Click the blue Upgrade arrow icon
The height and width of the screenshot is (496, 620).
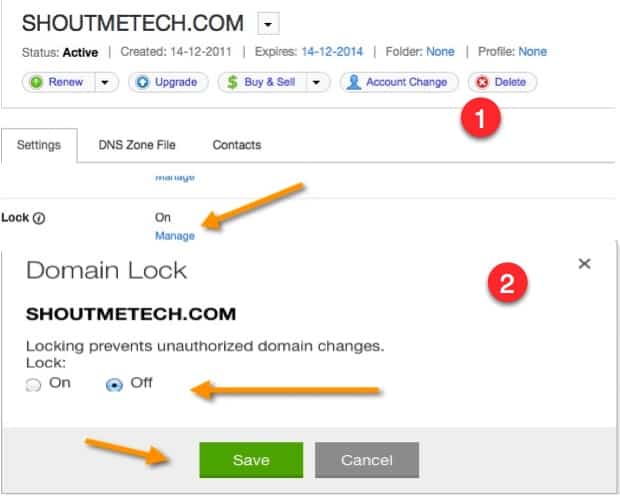coord(142,82)
